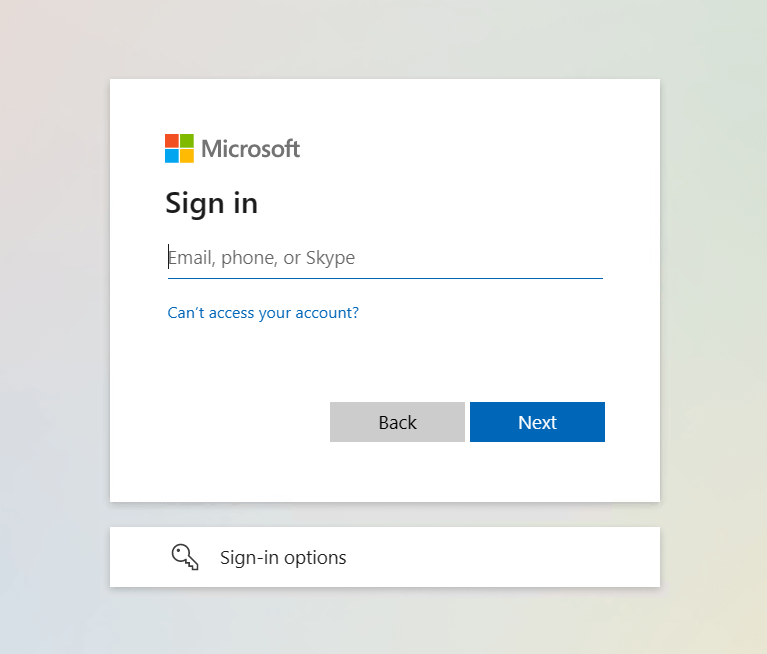Viewport: 767px width, 654px height.
Task: Click the green square of the Microsoft logo
Action: click(187, 141)
